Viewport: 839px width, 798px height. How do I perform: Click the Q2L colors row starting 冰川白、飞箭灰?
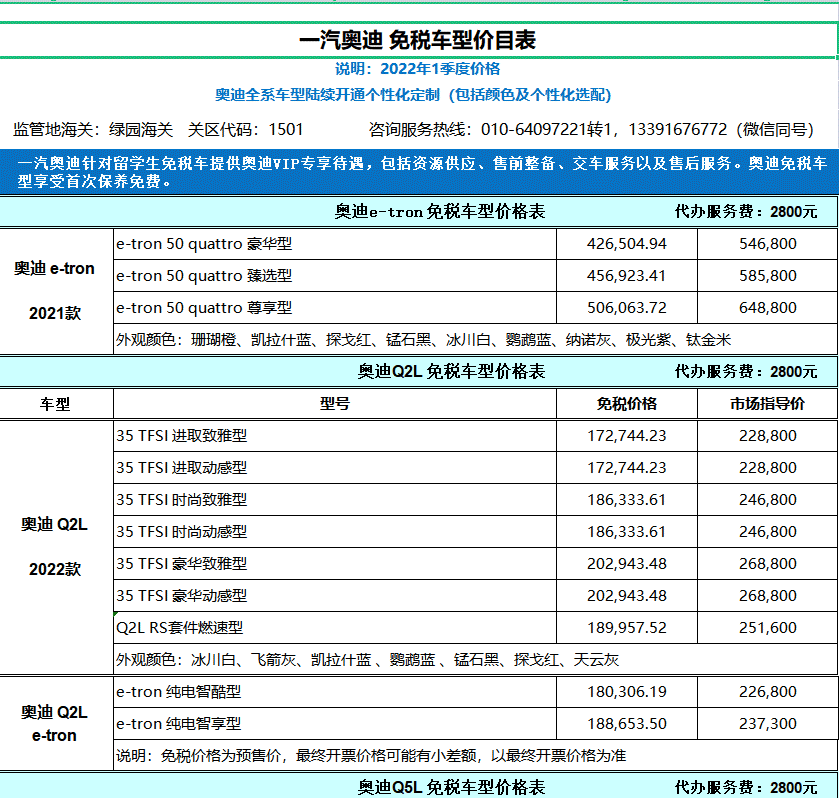476,660
